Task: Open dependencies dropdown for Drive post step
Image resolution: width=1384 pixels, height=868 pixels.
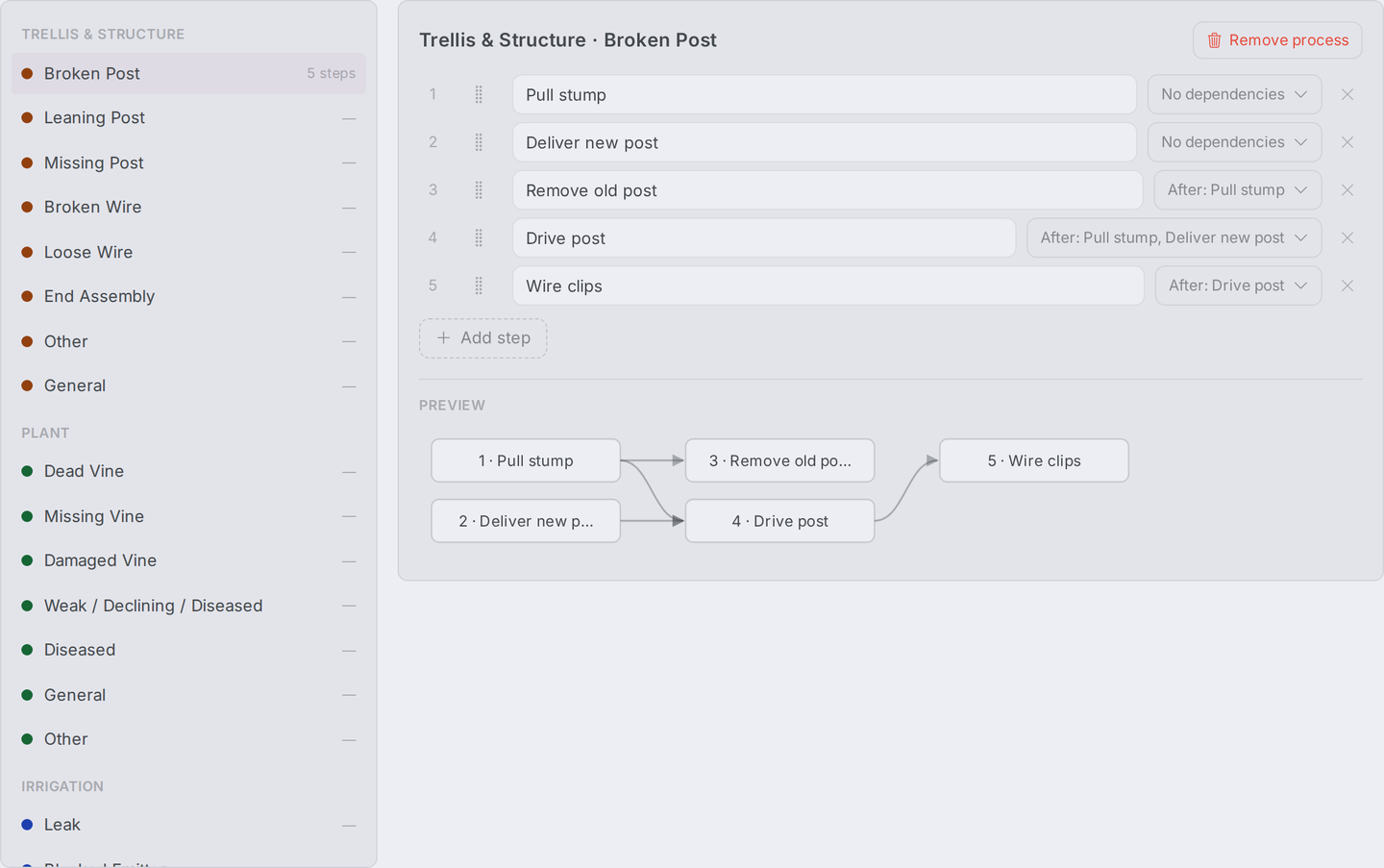Action: click(x=1174, y=237)
